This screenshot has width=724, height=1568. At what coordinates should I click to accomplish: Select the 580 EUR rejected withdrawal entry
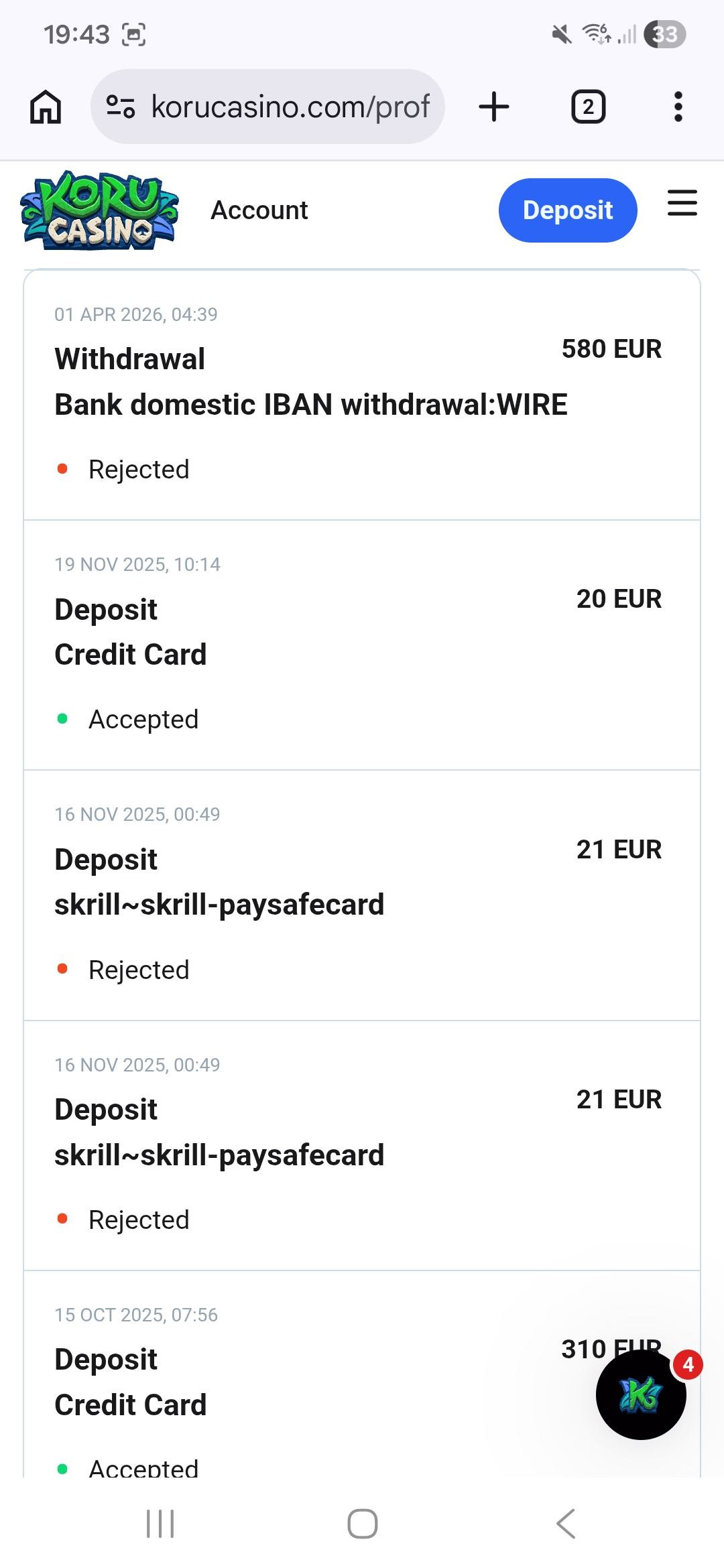362,395
